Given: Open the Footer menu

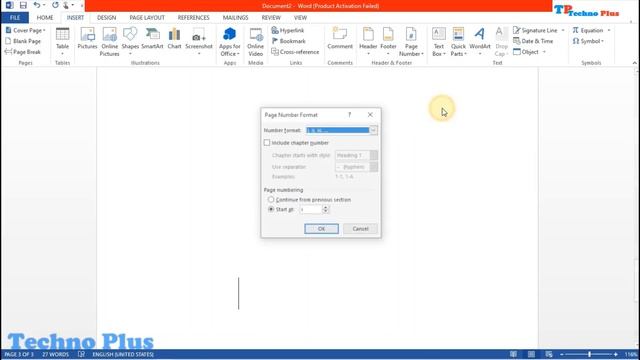Looking at the screenshot, I should pyautogui.click(x=388, y=41).
